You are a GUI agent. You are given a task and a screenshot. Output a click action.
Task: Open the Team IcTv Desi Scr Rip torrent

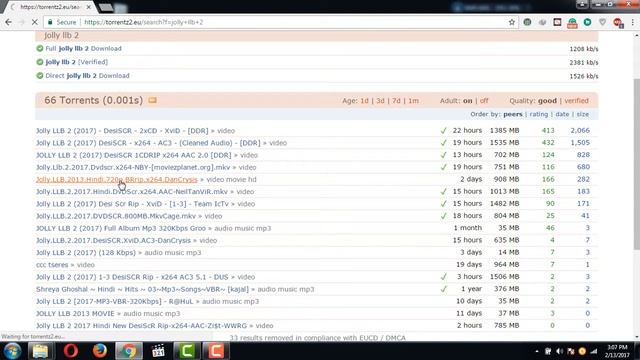coord(132,204)
